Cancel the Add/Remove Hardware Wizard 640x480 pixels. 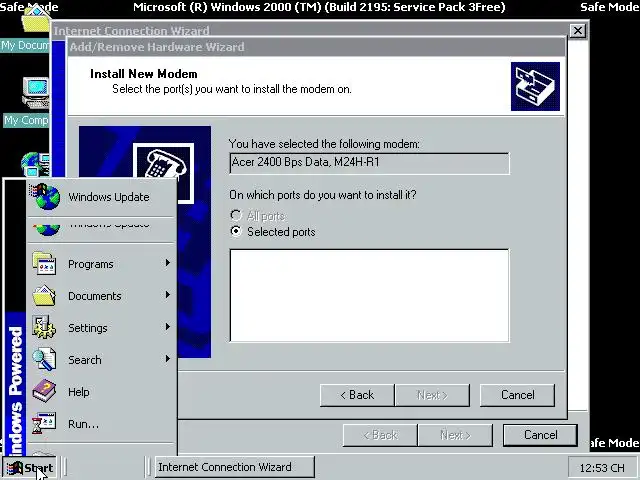(518, 395)
